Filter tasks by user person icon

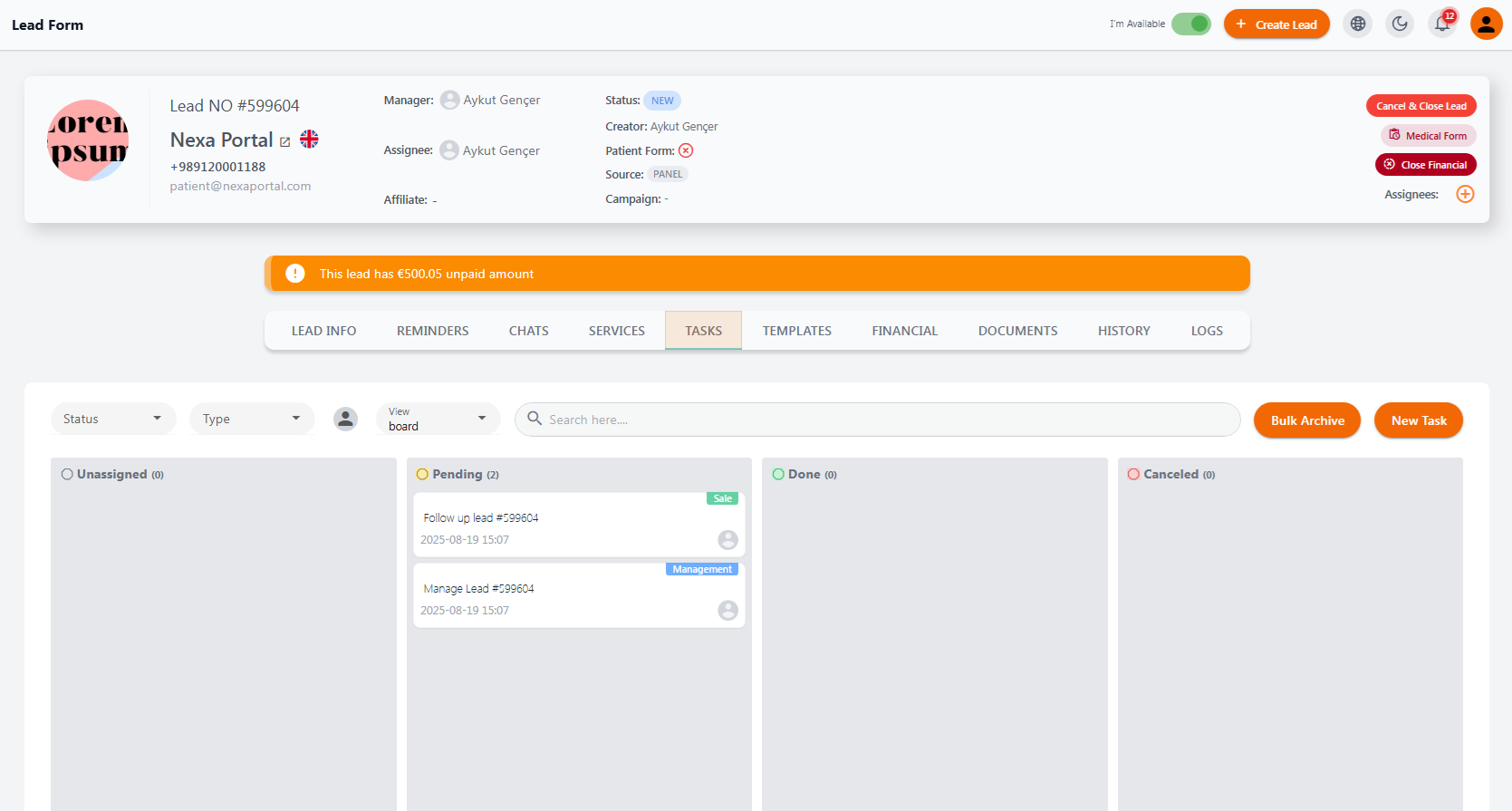[x=345, y=419]
